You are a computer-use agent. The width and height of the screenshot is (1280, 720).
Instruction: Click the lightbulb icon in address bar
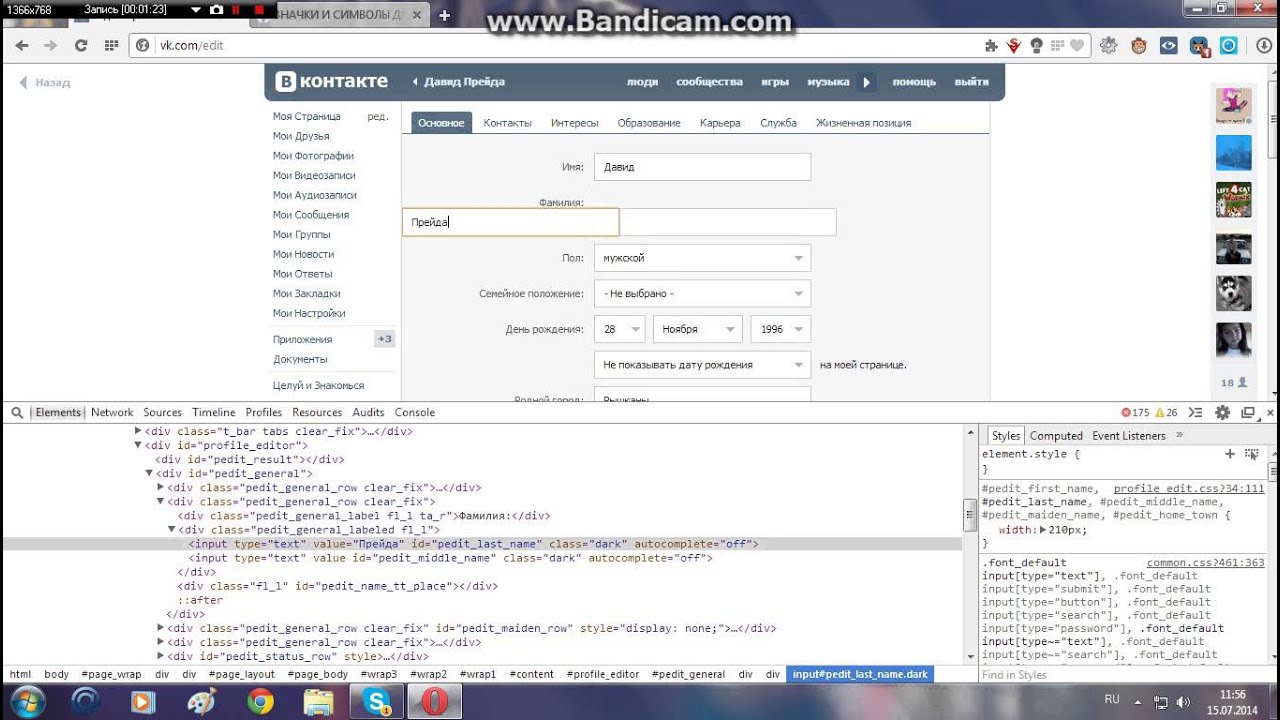pyautogui.click(x=1036, y=45)
